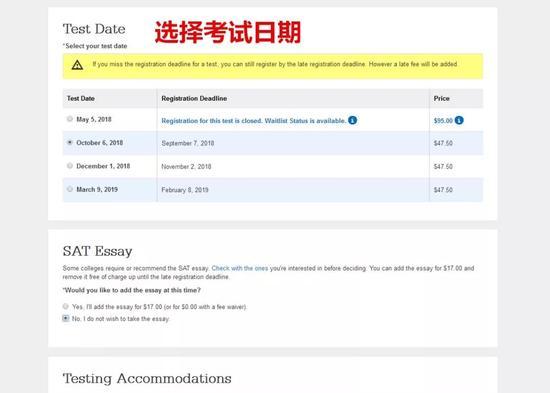
Task: Click the 'SAT Essay' heading
Action: tap(98, 251)
